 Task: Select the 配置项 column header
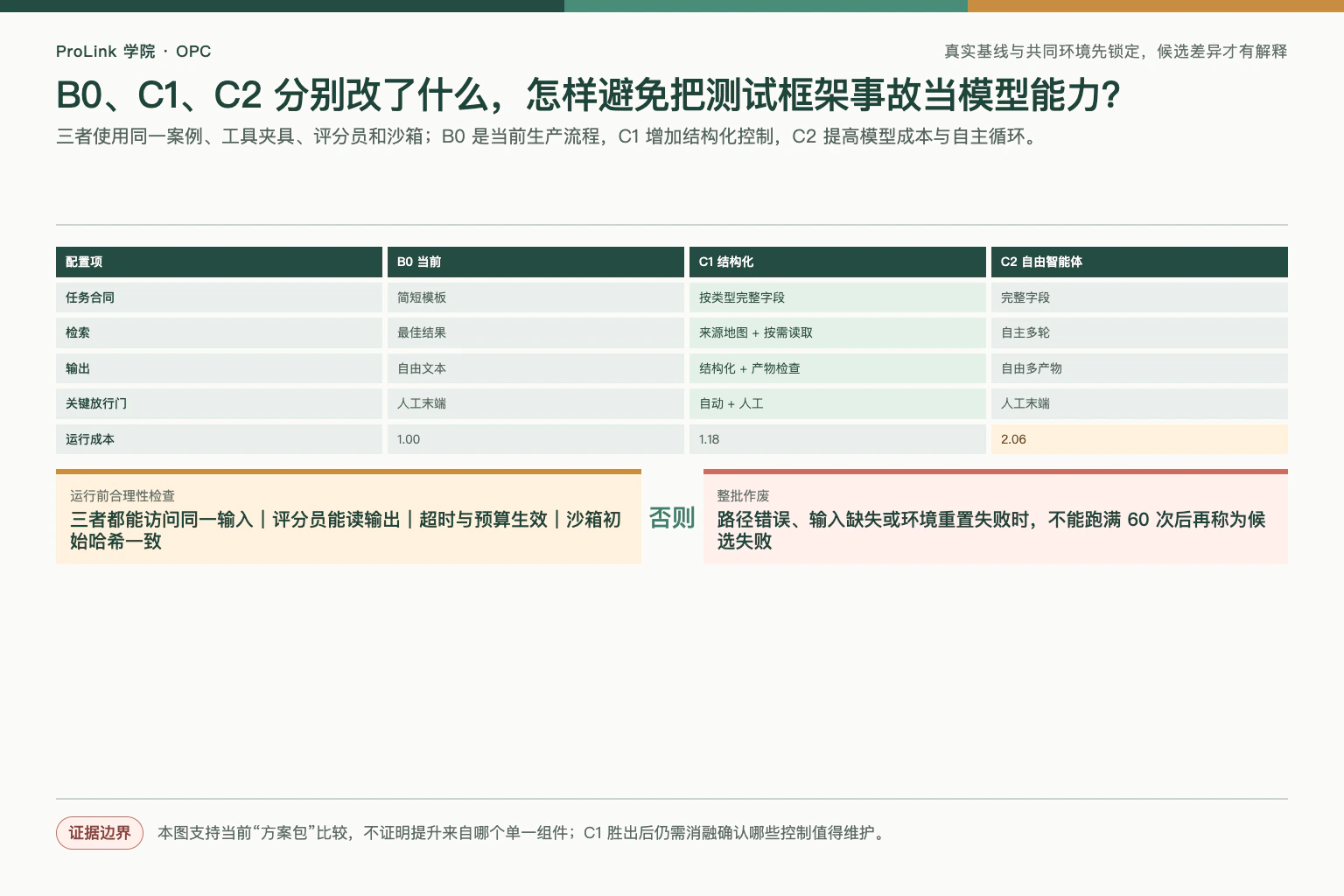coord(219,262)
